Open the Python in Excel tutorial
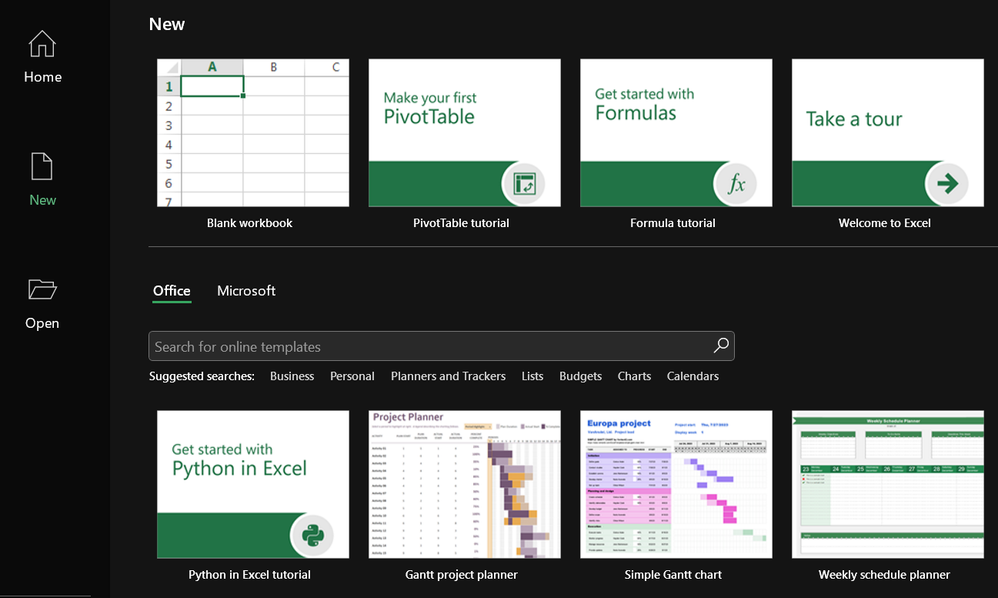998x598 pixels. [253, 484]
